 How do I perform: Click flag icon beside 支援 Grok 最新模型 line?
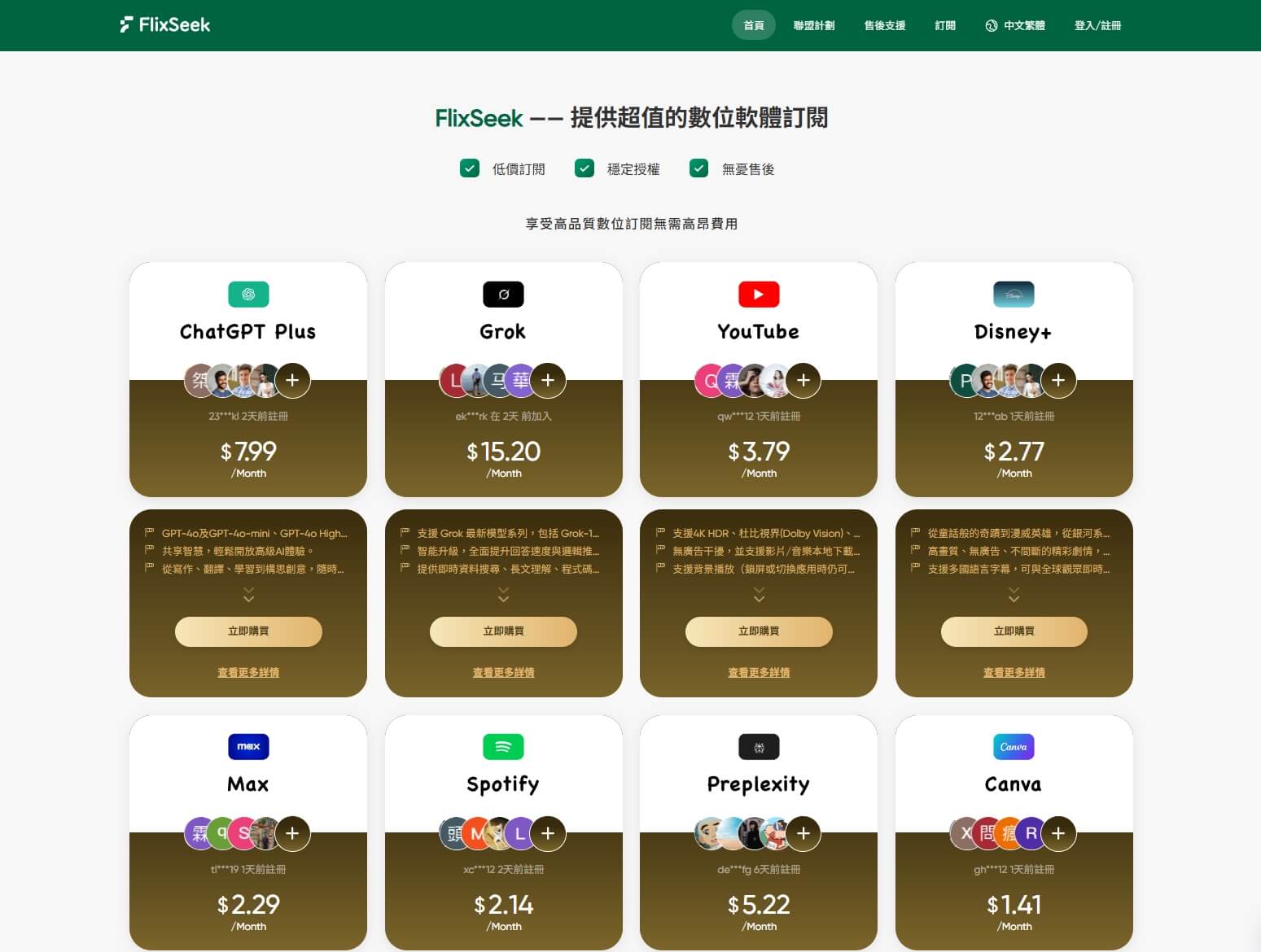coord(405,533)
